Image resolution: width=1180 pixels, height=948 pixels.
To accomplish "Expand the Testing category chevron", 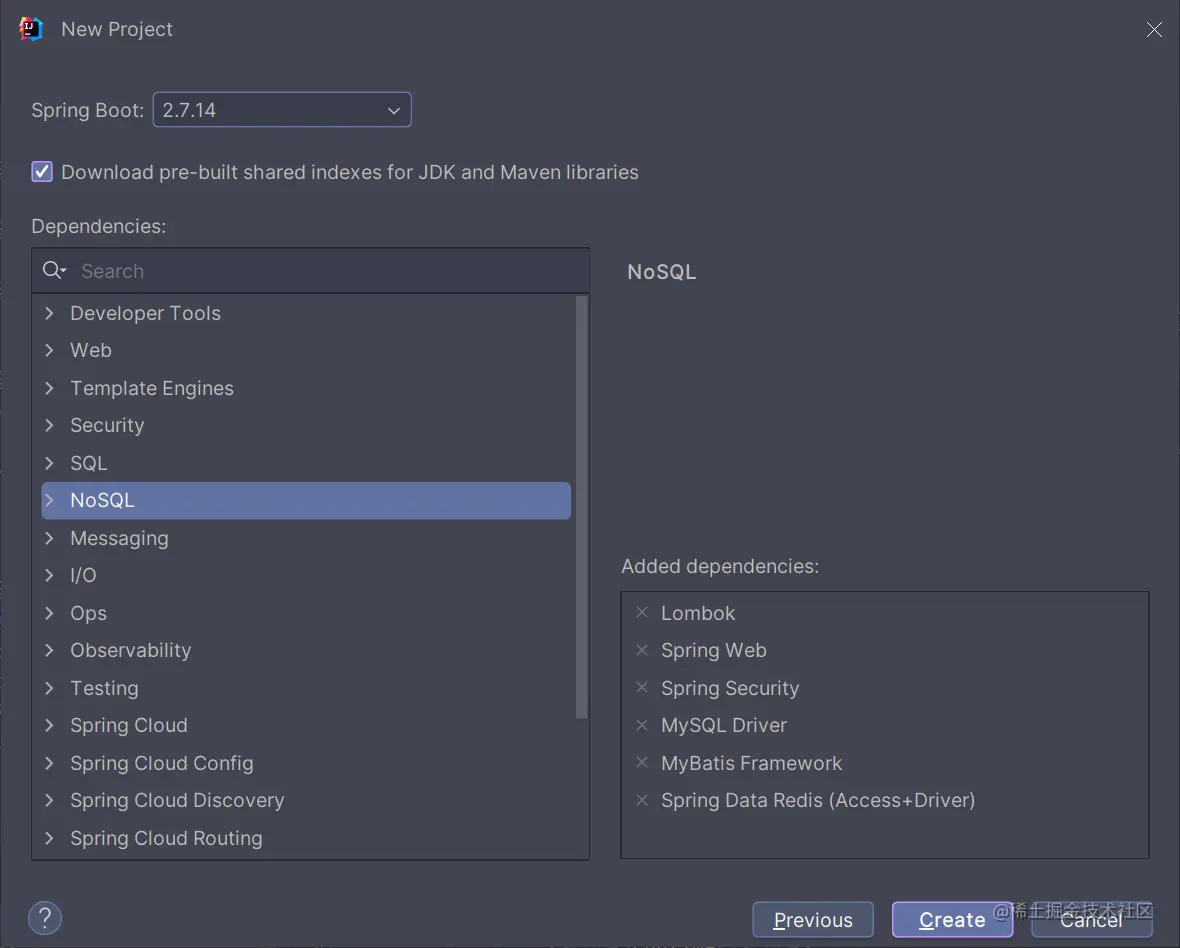I will click(x=50, y=688).
